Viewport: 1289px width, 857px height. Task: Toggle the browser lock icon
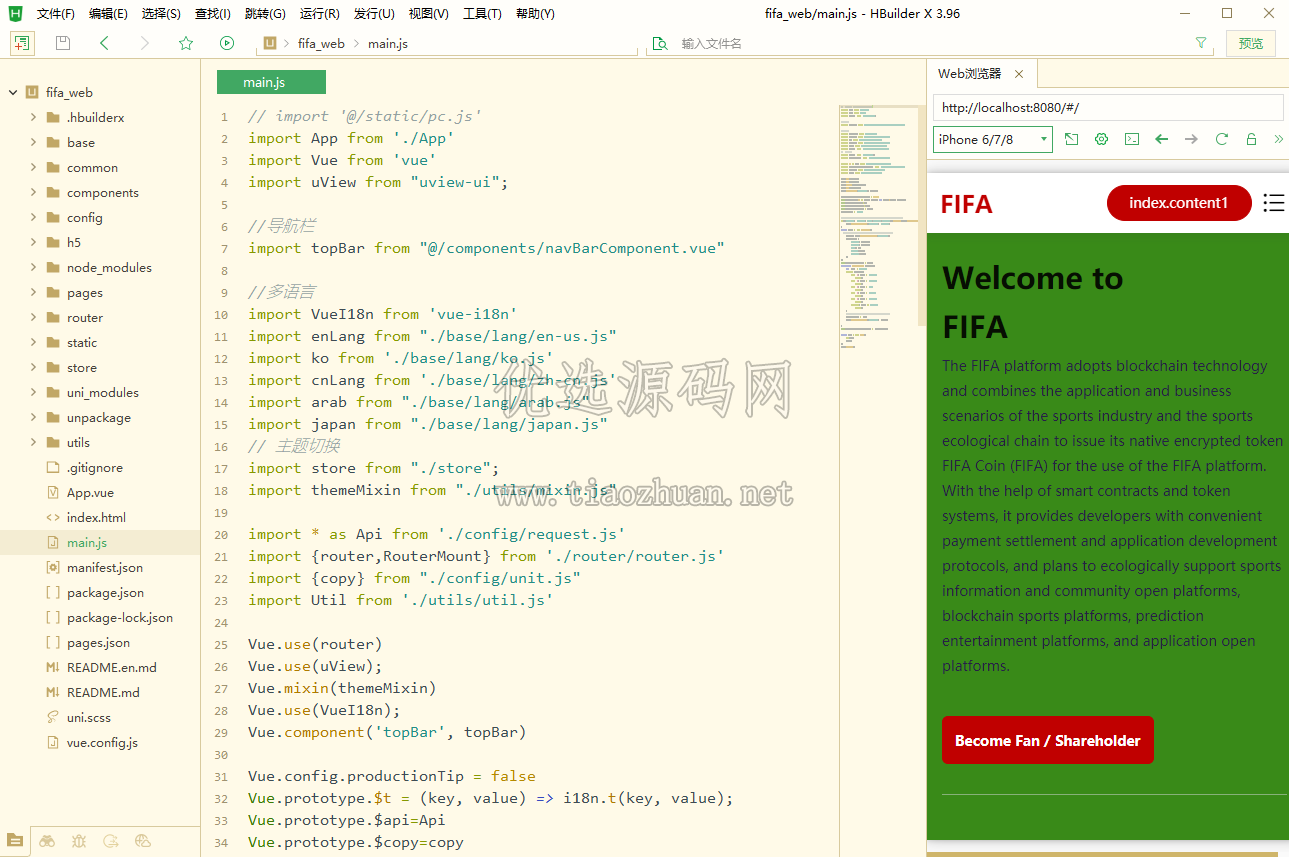[x=1251, y=139]
